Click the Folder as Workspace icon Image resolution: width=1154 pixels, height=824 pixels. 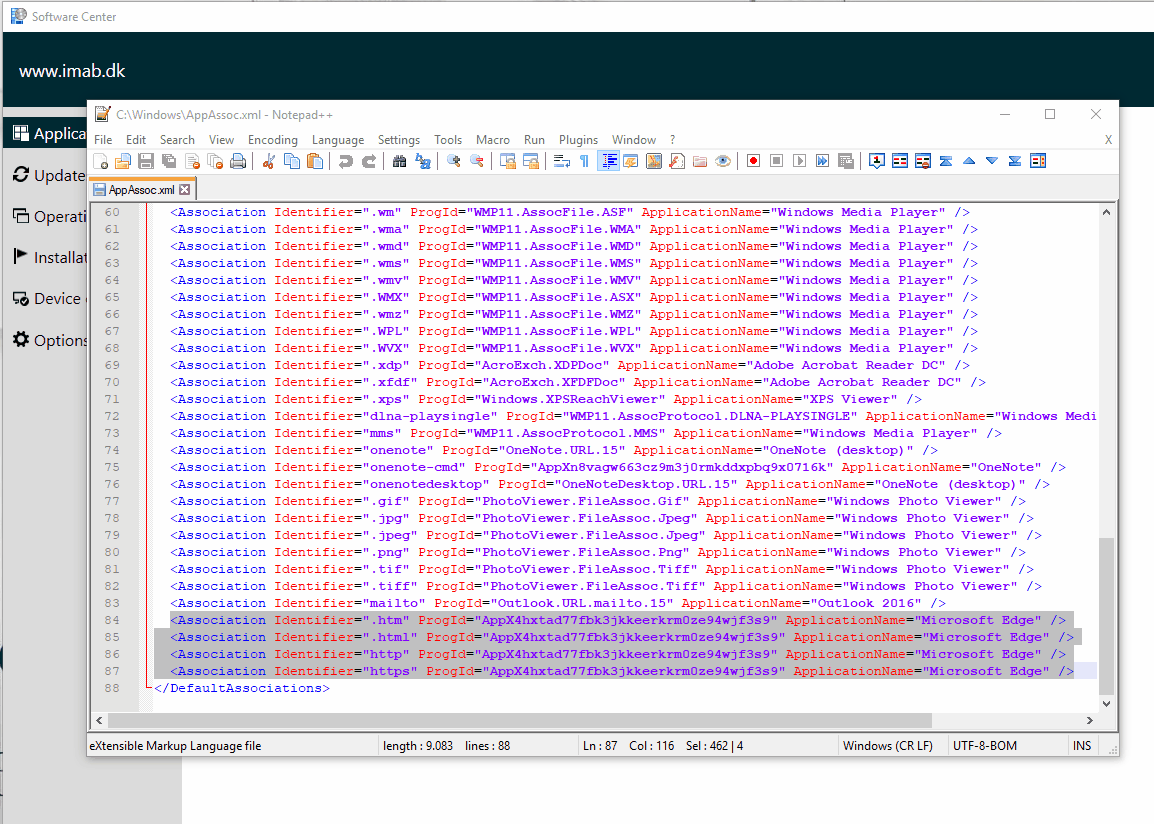tap(700, 161)
